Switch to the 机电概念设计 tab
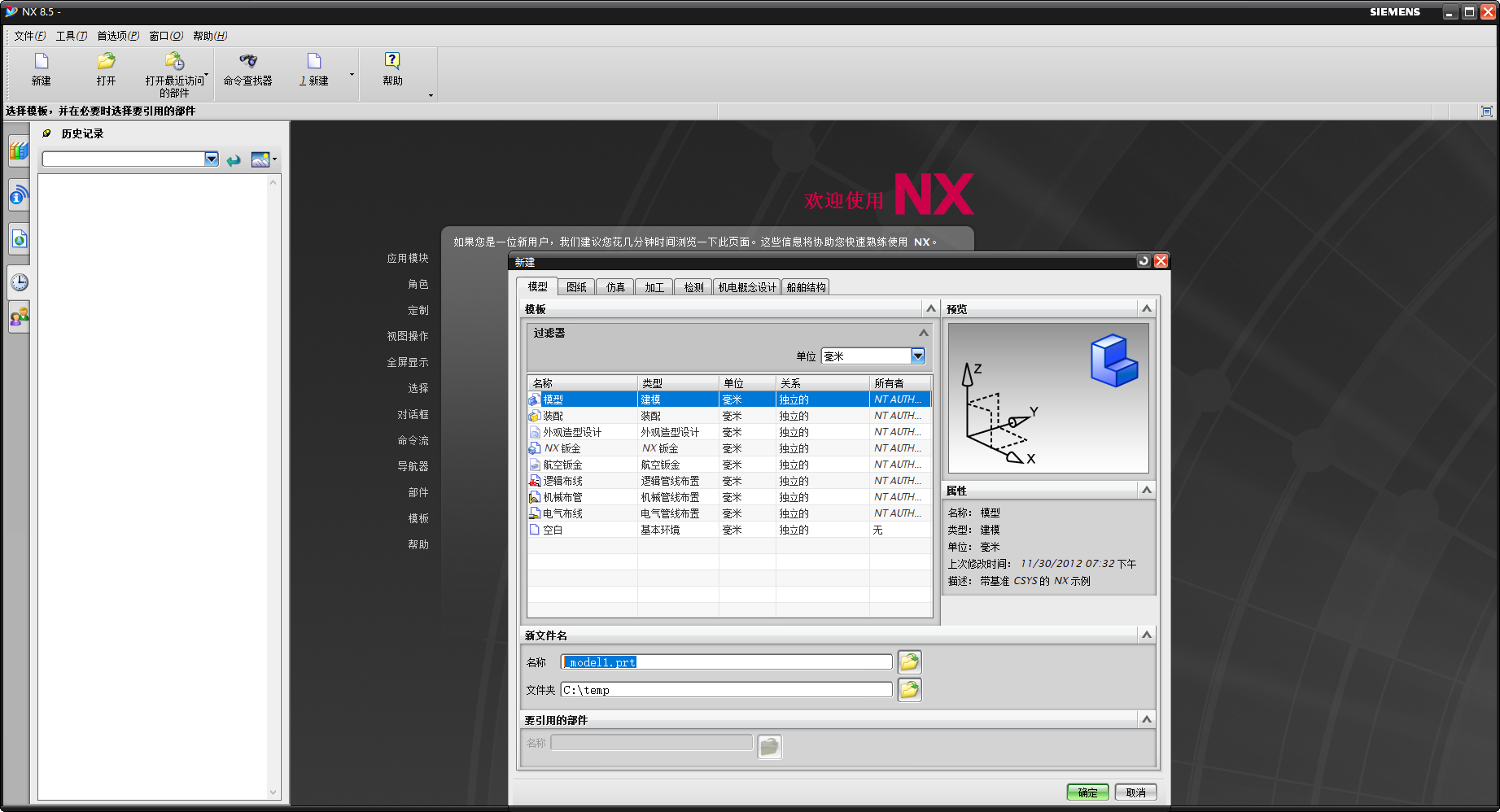Screen dimensions: 1500x812 [747, 287]
